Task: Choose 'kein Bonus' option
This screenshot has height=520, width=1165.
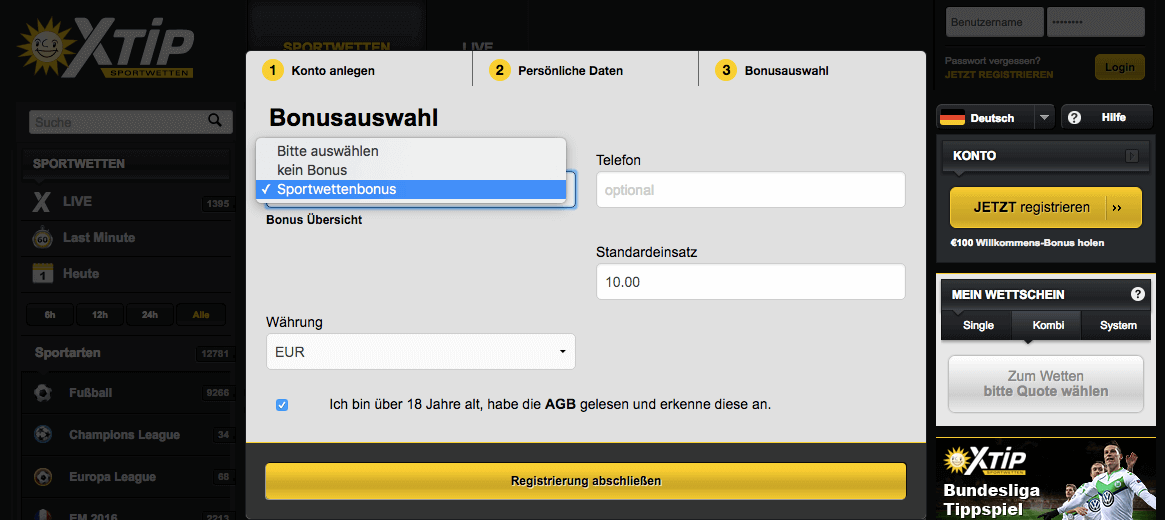Action: 411,170
